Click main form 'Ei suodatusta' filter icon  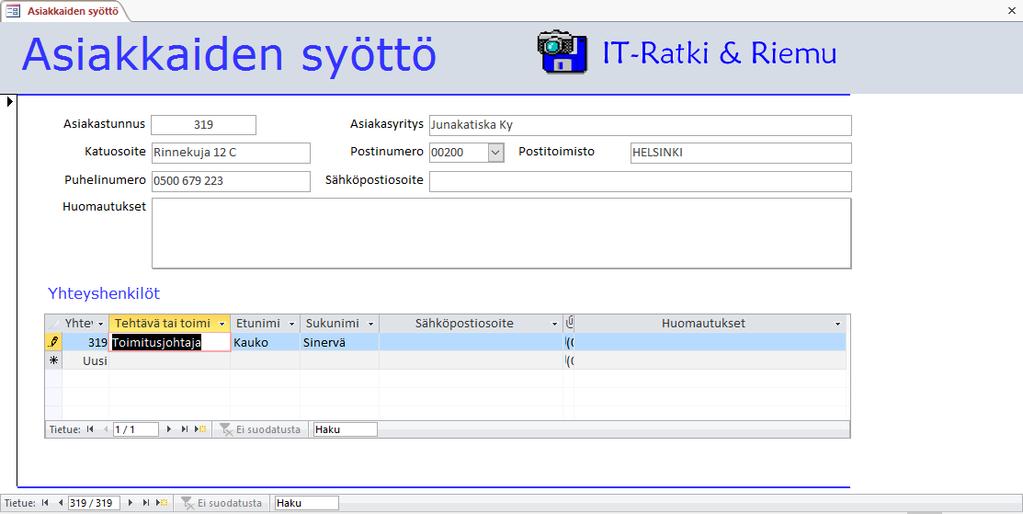point(187,503)
